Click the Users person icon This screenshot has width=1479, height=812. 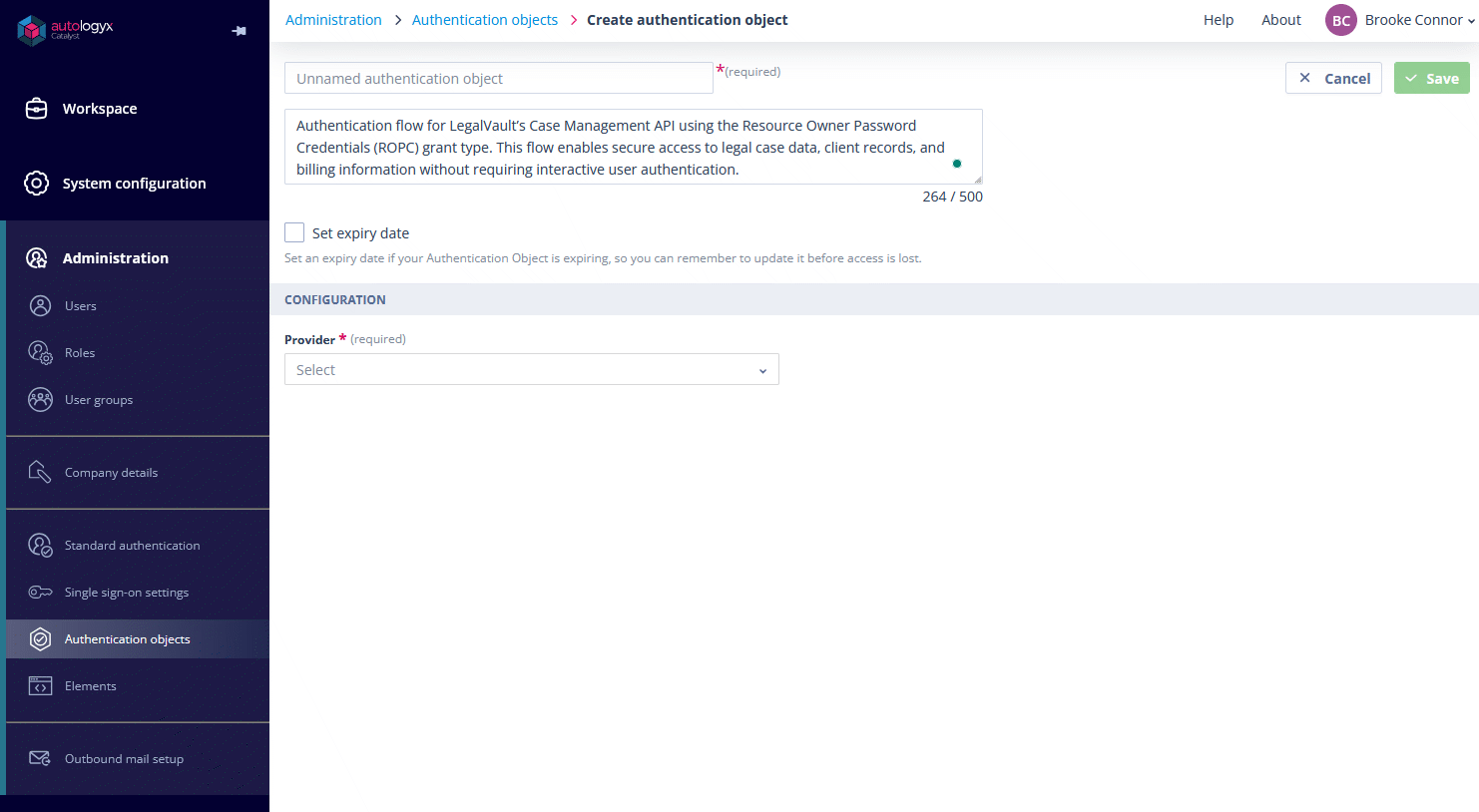[x=40, y=306]
